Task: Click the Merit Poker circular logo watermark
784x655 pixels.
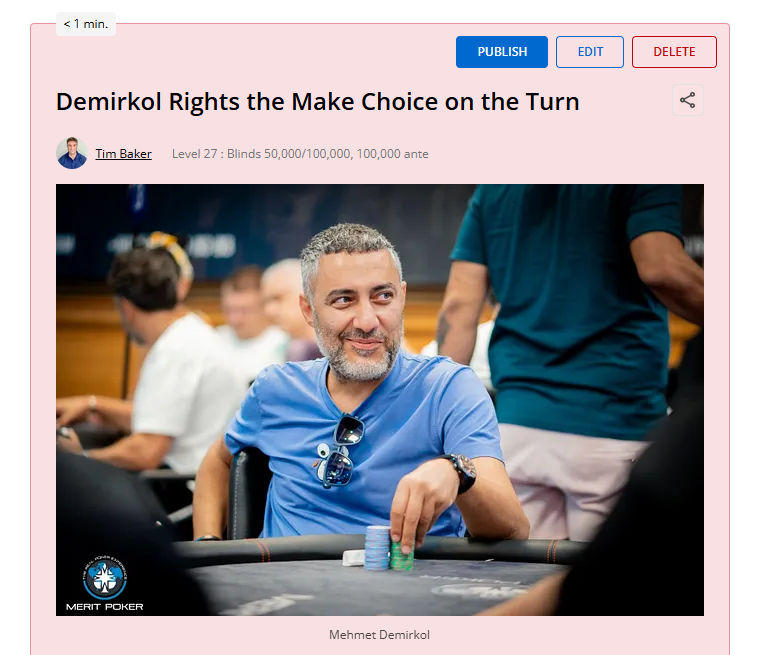Action: 104,577
